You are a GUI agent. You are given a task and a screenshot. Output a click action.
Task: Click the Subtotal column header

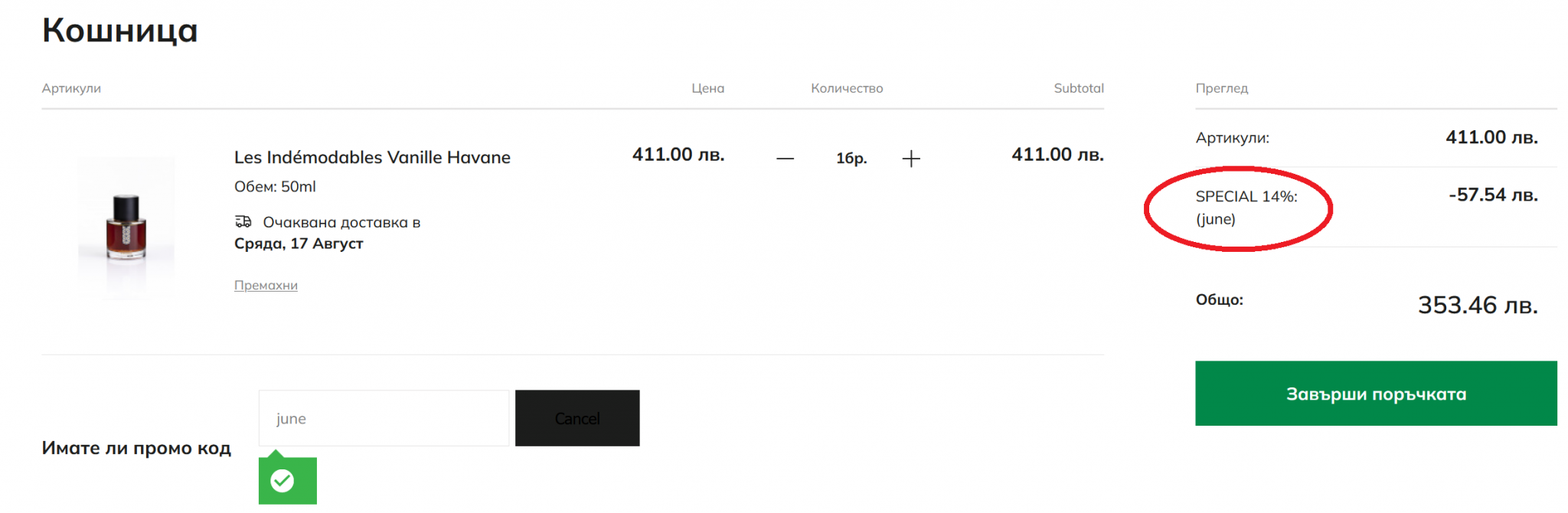[1079, 88]
